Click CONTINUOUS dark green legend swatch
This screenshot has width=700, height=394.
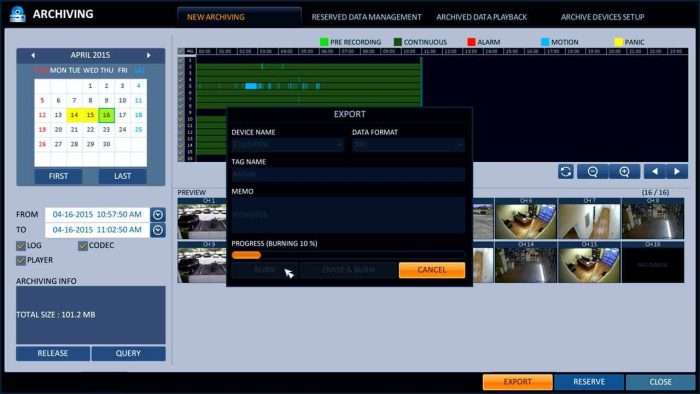tap(398, 42)
